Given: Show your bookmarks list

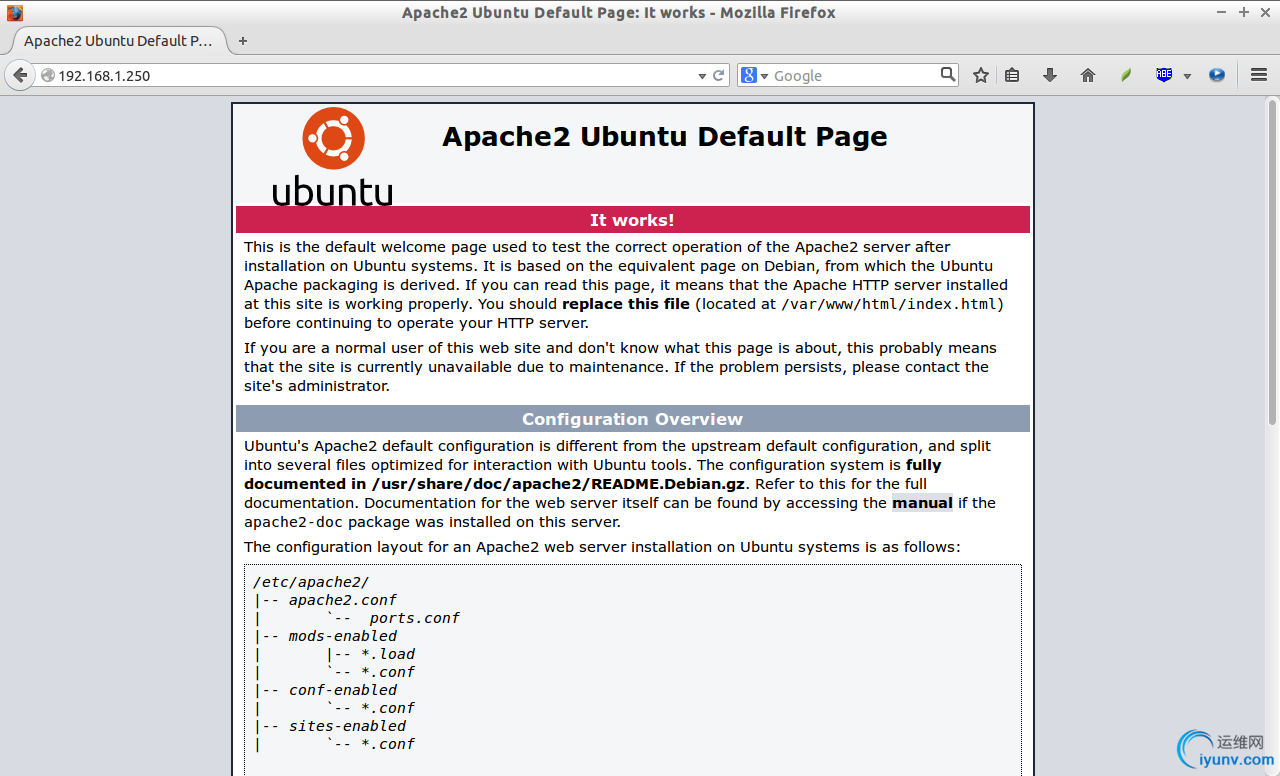Looking at the screenshot, I should [1012, 75].
